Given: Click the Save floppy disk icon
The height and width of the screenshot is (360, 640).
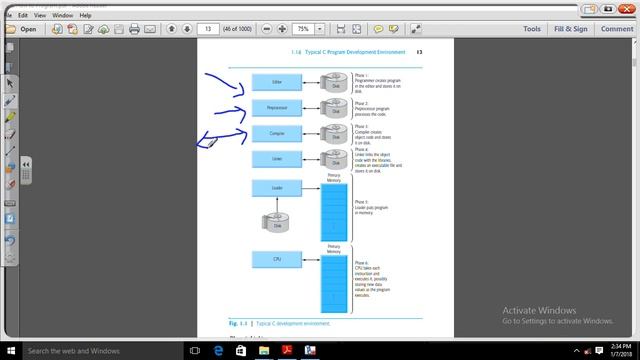Looking at the screenshot, I should coord(119,29).
